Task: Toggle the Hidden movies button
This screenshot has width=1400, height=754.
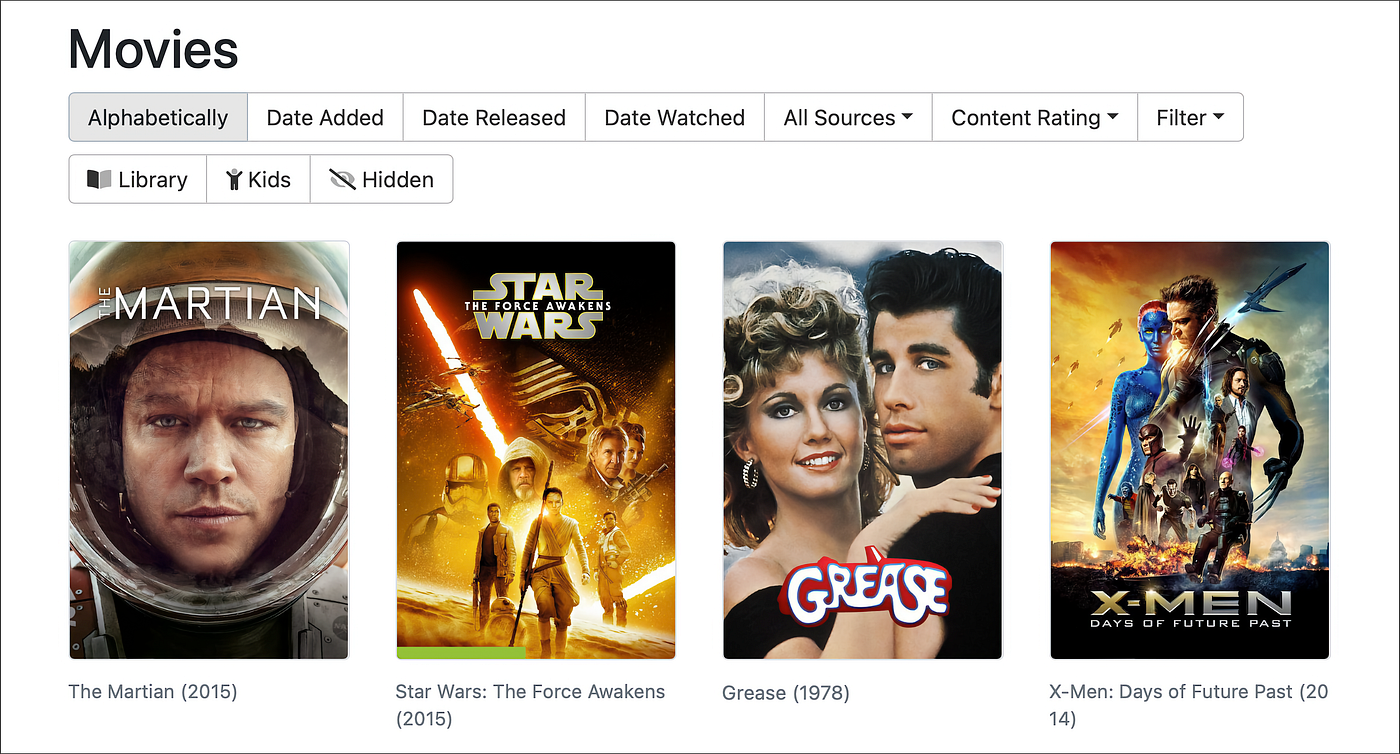Action: click(382, 179)
